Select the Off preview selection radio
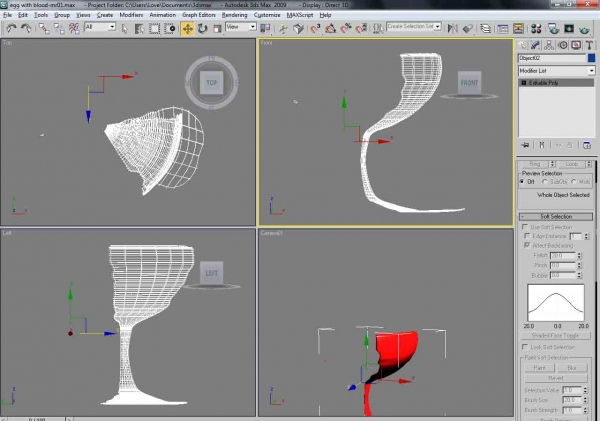The image size is (600, 421). [x=522, y=182]
